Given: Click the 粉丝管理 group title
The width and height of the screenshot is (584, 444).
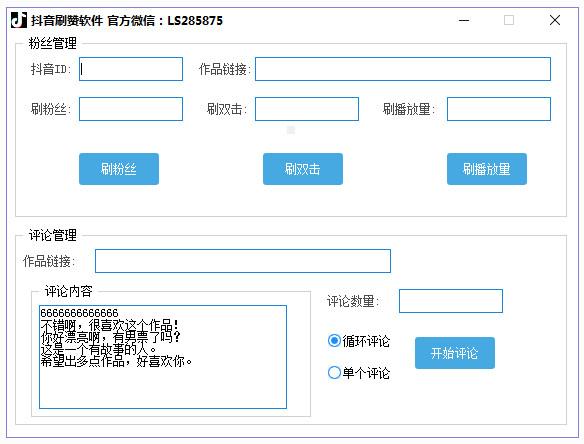Looking at the screenshot, I should click(x=53, y=44).
